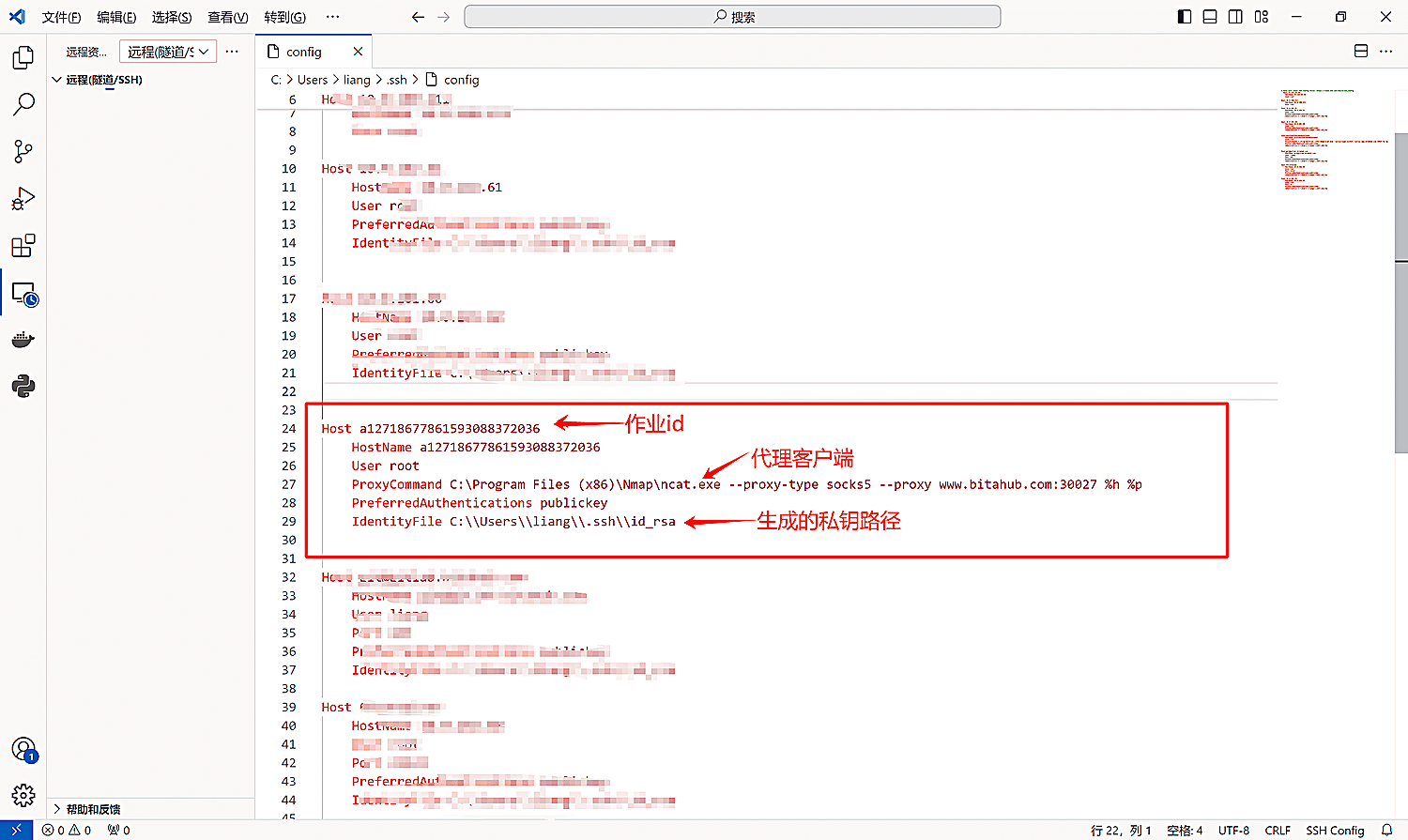The image size is (1408, 840).
Task: Click the .ssh breadcrumb segment
Action: tap(397, 80)
